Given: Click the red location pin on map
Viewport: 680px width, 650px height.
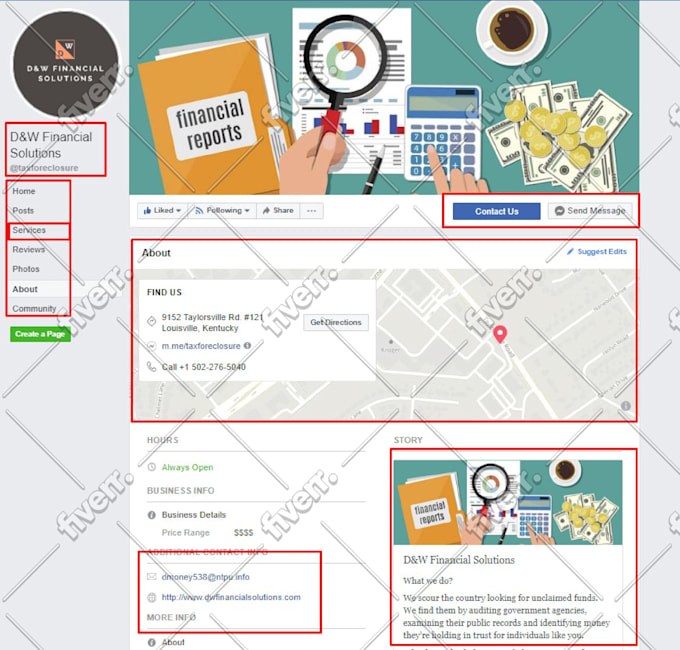Looking at the screenshot, I should click(x=500, y=334).
